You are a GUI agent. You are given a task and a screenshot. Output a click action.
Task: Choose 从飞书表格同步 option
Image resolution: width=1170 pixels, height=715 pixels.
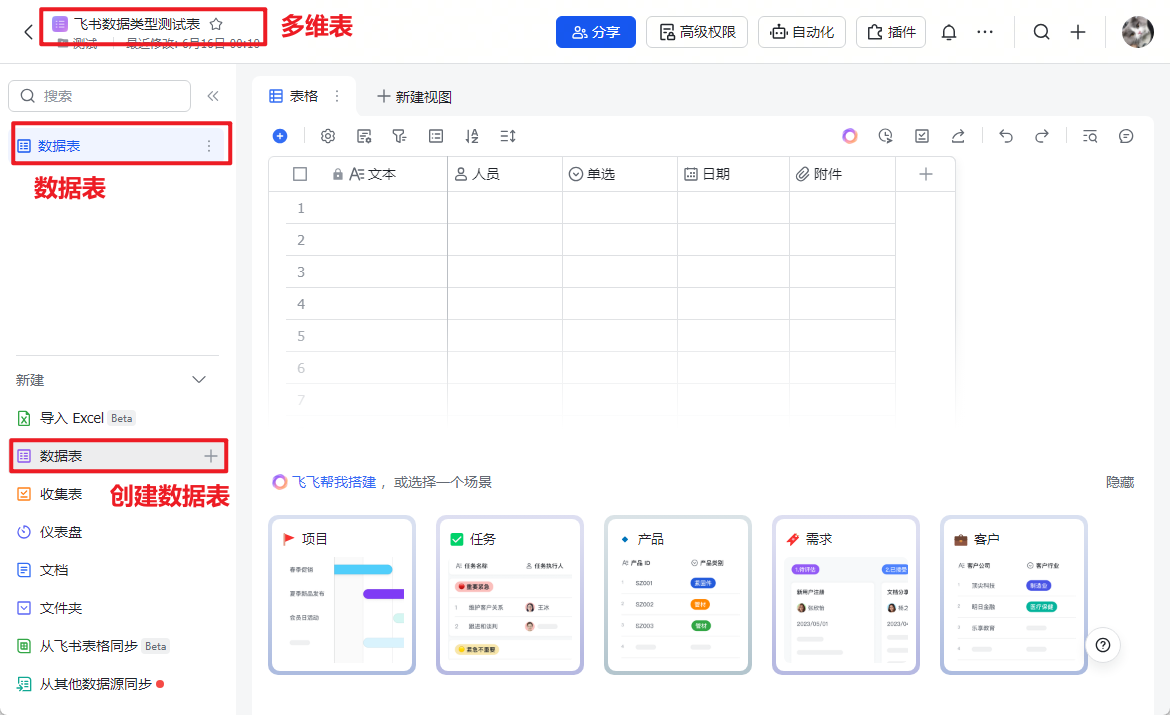[93, 646]
